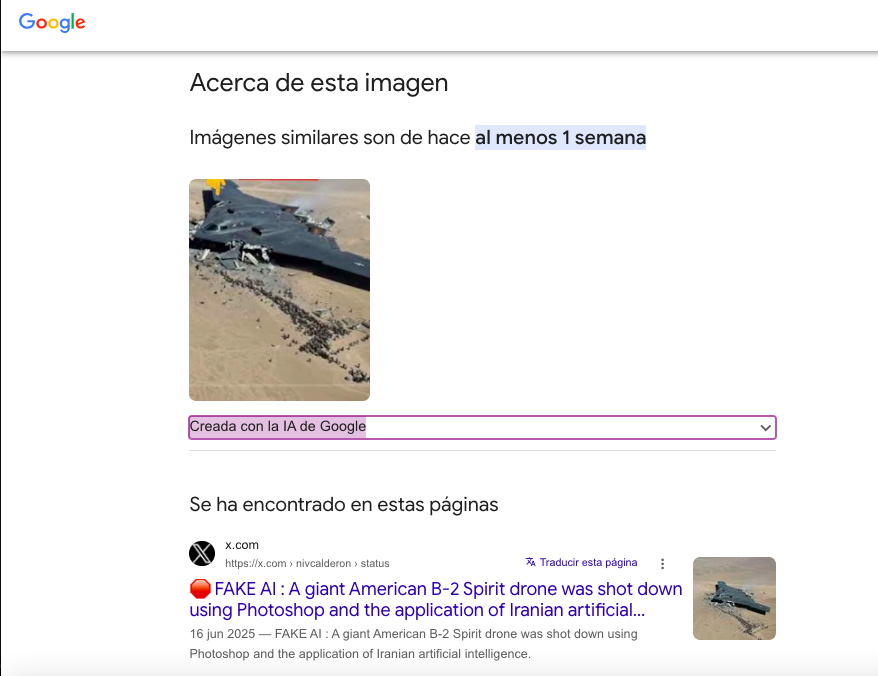Click the 'Acerca de esta imagen' heading
This screenshot has height=676, width=878.
coord(319,83)
